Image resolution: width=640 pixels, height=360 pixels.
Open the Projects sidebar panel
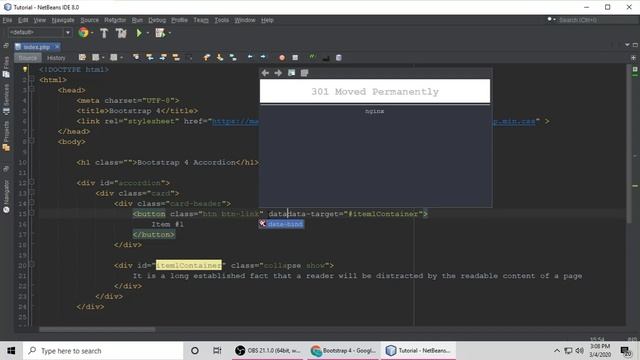click(6, 136)
